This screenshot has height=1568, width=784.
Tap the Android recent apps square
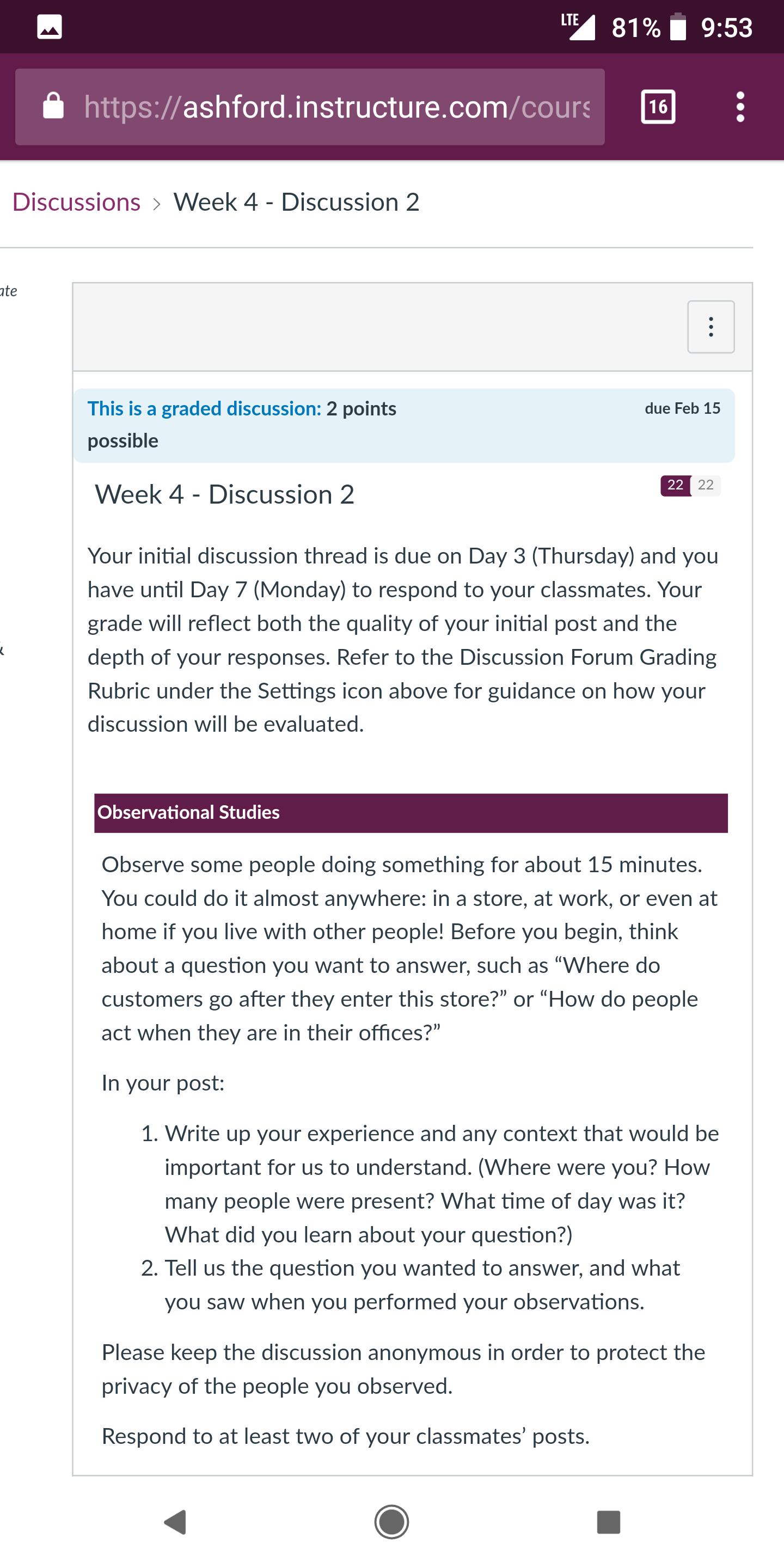point(609,1522)
